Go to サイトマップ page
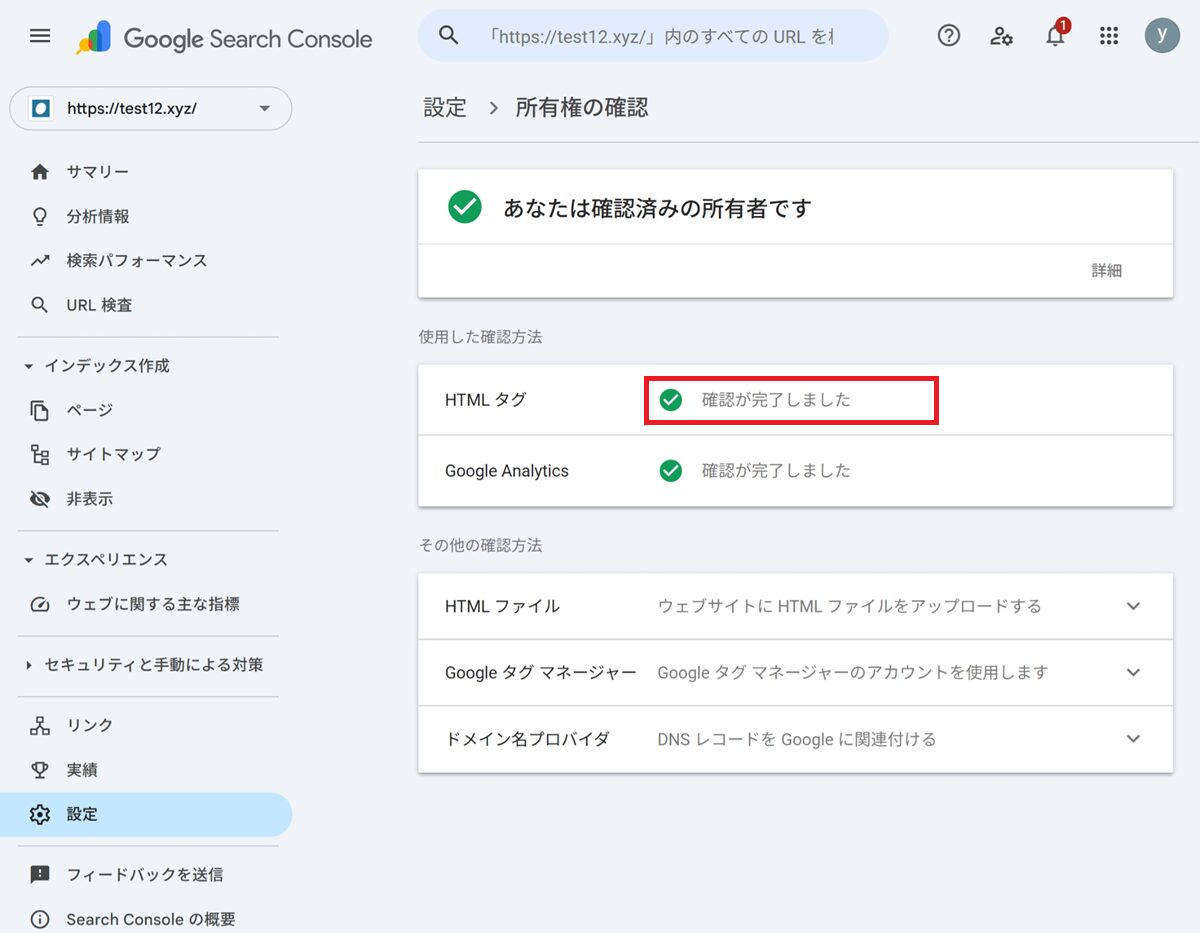This screenshot has width=1200, height=933. click(113, 454)
